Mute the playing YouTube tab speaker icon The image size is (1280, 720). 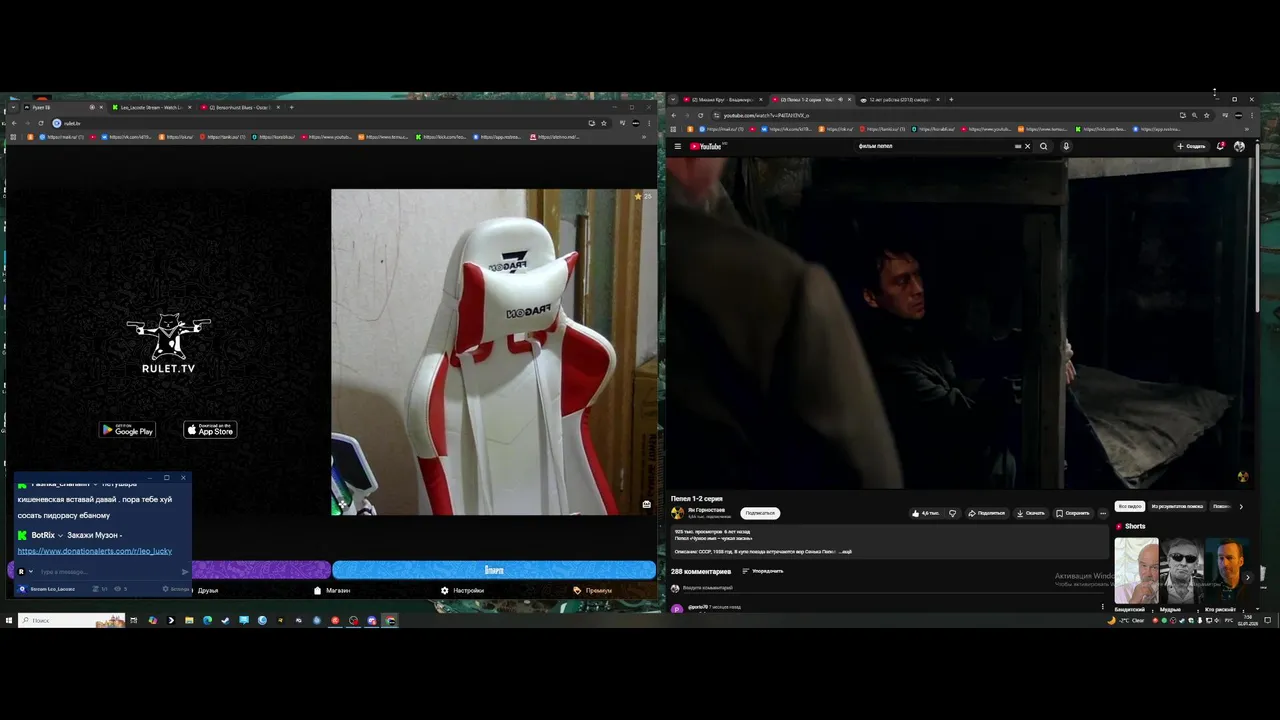pos(840,99)
